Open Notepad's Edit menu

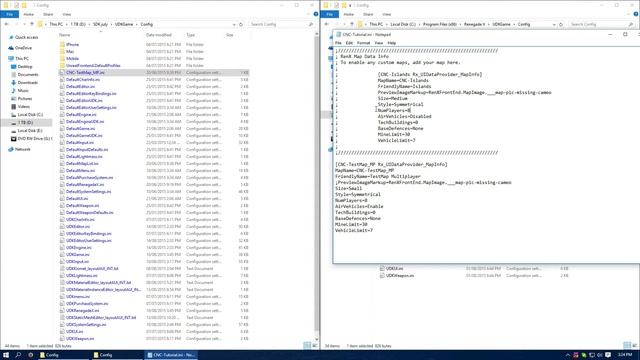(x=349, y=43)
